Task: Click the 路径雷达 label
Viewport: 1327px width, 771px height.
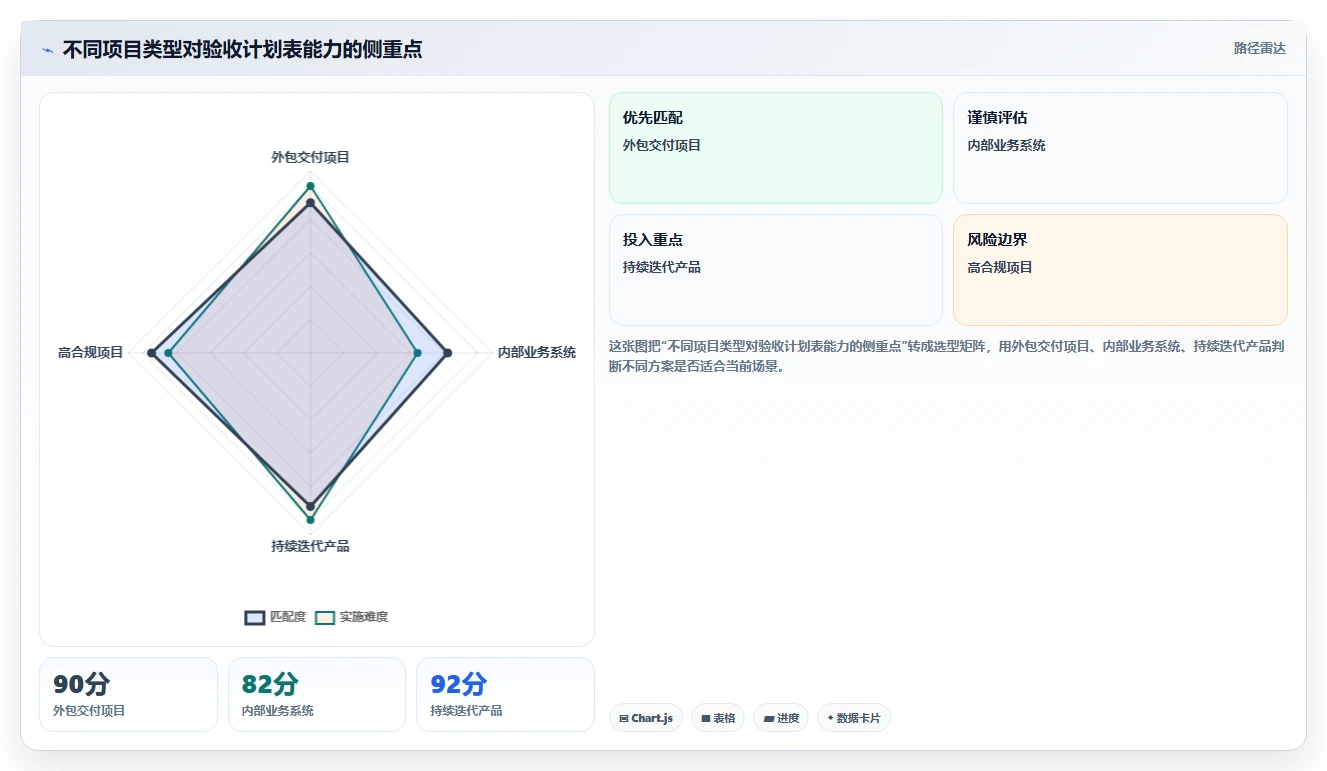Action: [x=1259, y=48]
